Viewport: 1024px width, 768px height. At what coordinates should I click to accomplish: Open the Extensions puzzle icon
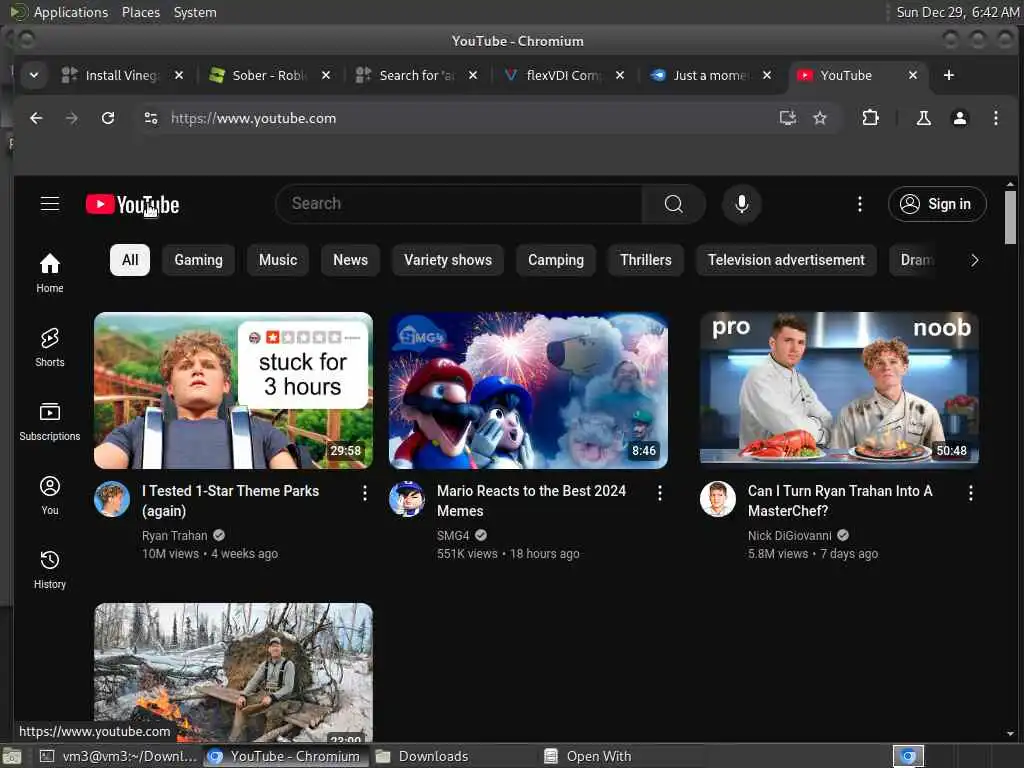871,118
